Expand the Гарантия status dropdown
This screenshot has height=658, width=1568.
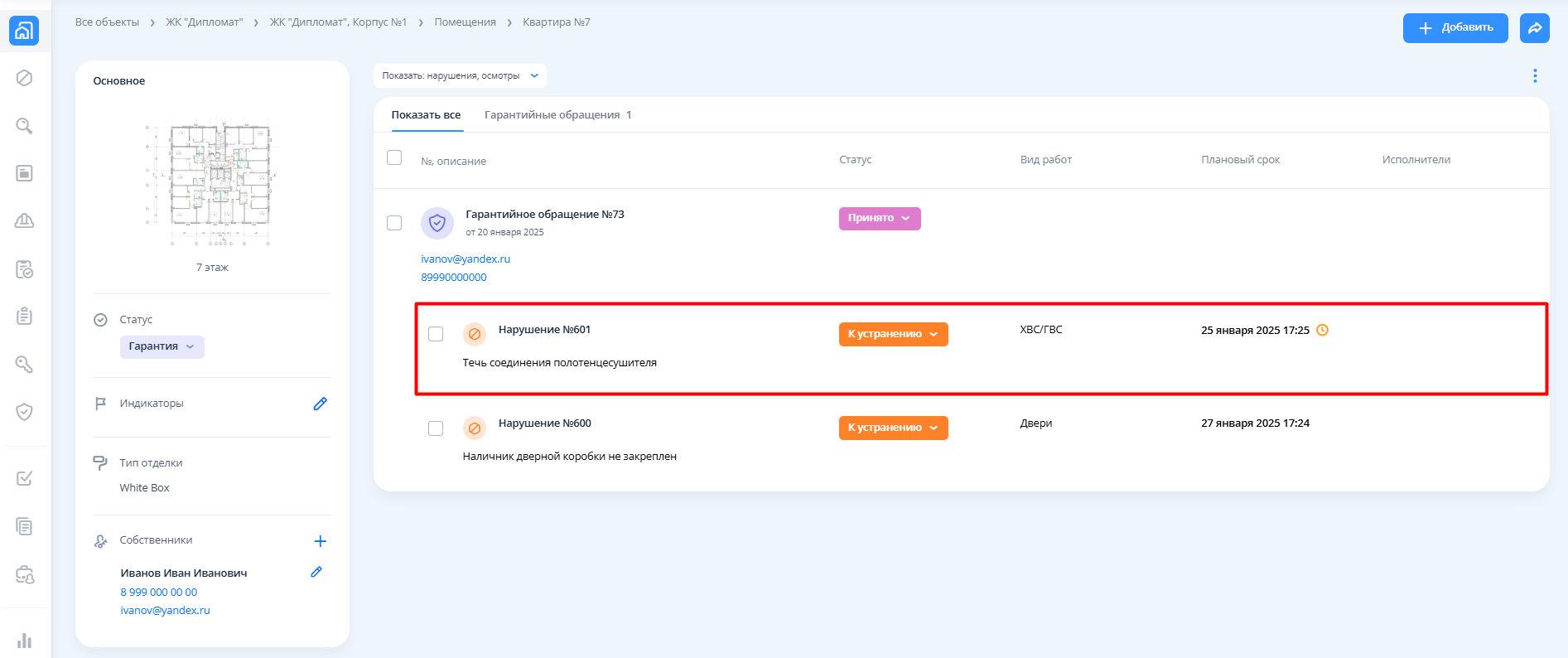point(162,346)
